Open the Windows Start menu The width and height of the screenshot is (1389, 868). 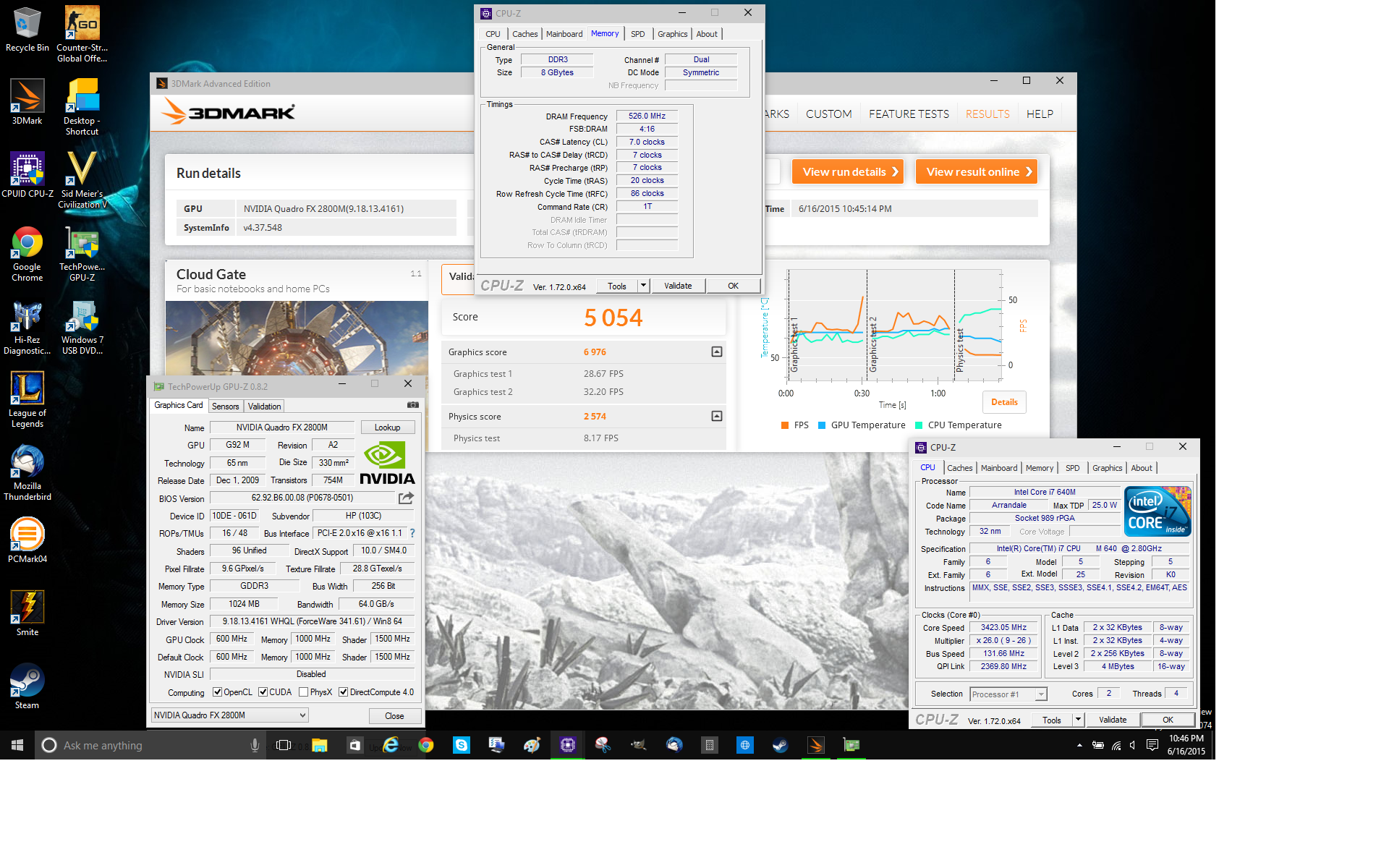tap(17, 745)
